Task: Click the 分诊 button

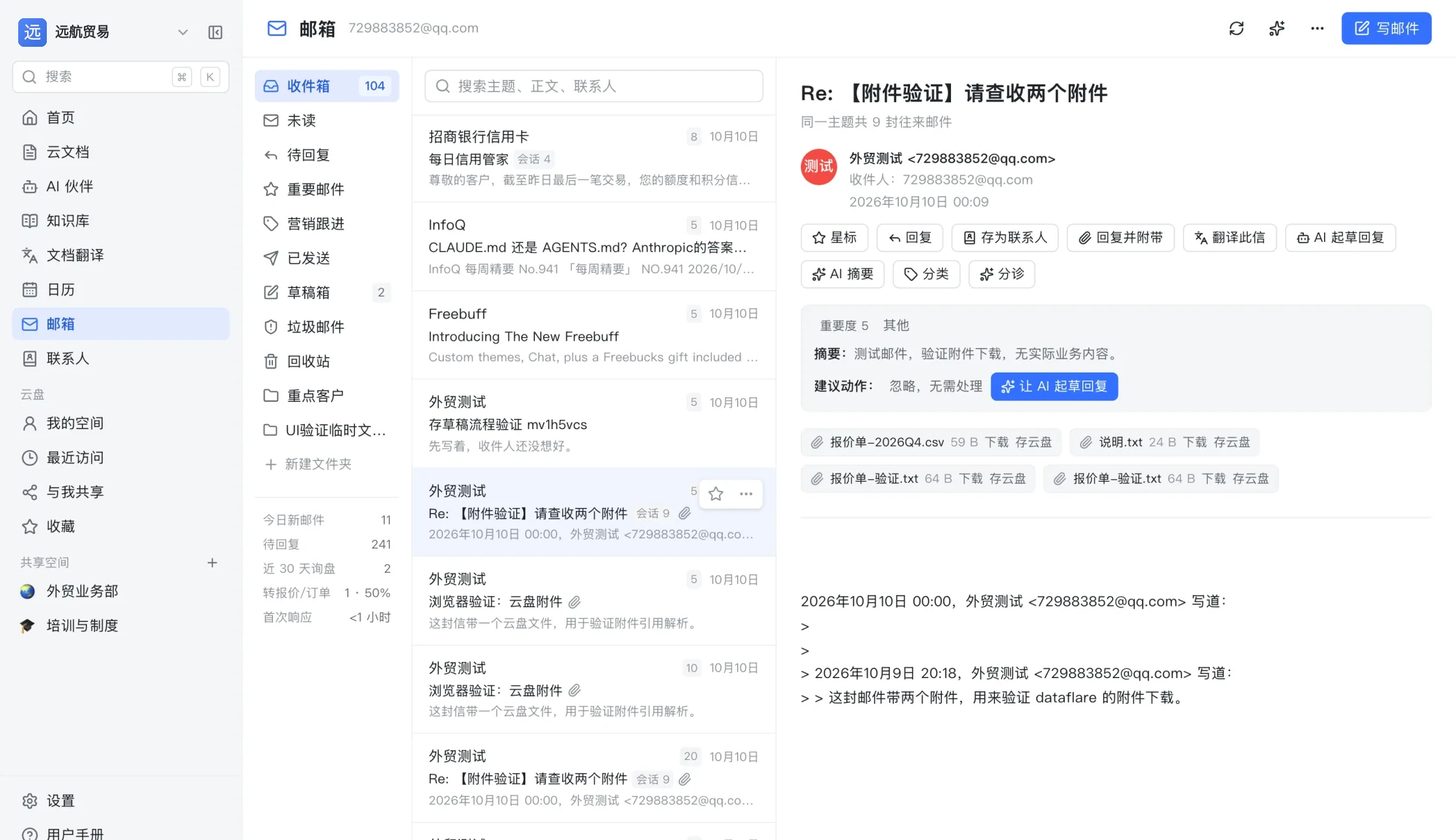Action: point(1002,274)
